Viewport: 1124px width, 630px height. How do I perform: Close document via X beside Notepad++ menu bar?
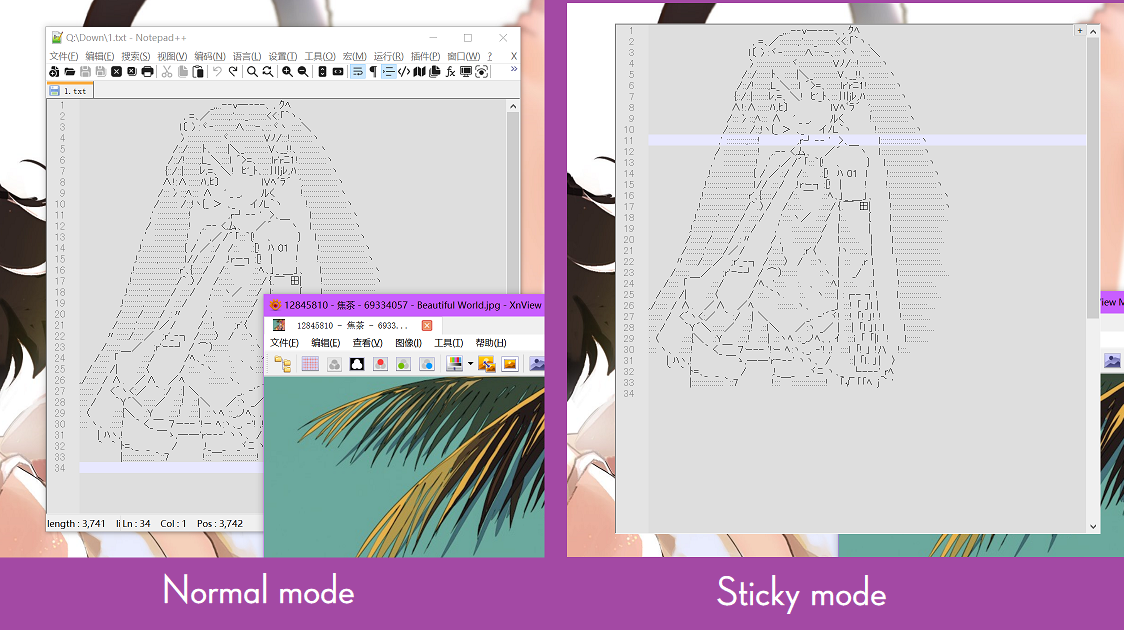(513, 56)
